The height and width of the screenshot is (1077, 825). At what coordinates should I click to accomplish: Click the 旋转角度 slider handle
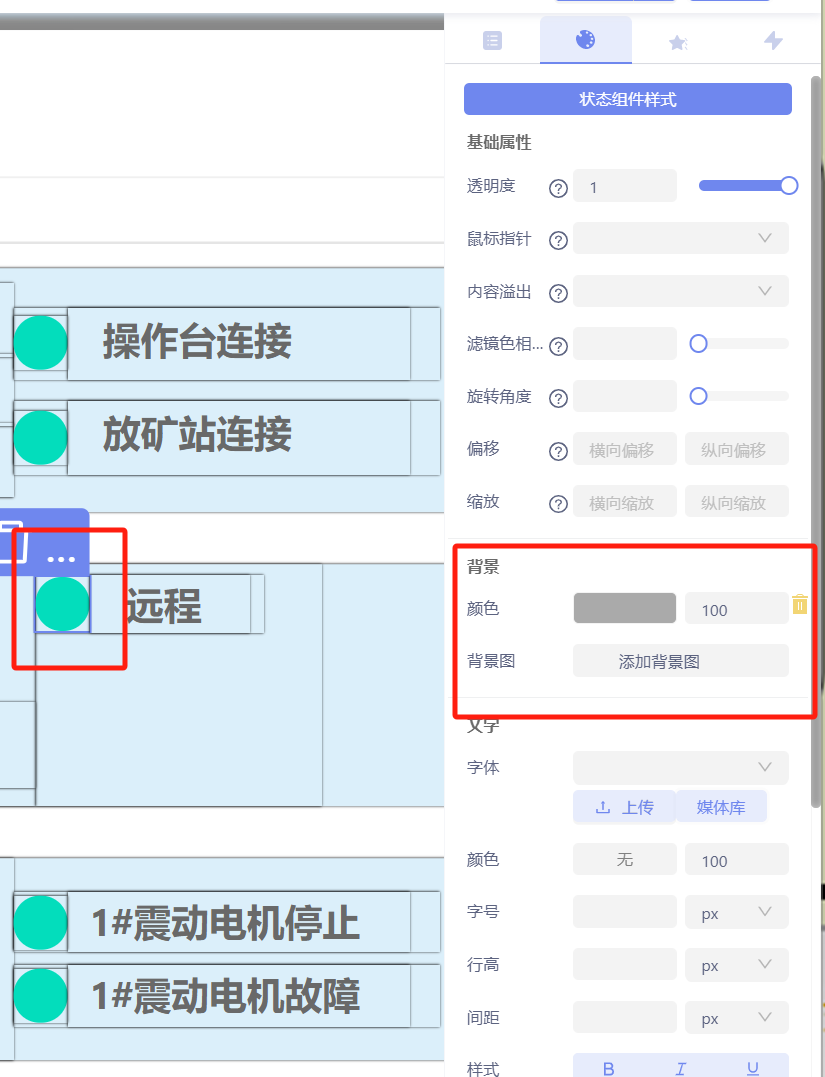click(699, 396)
